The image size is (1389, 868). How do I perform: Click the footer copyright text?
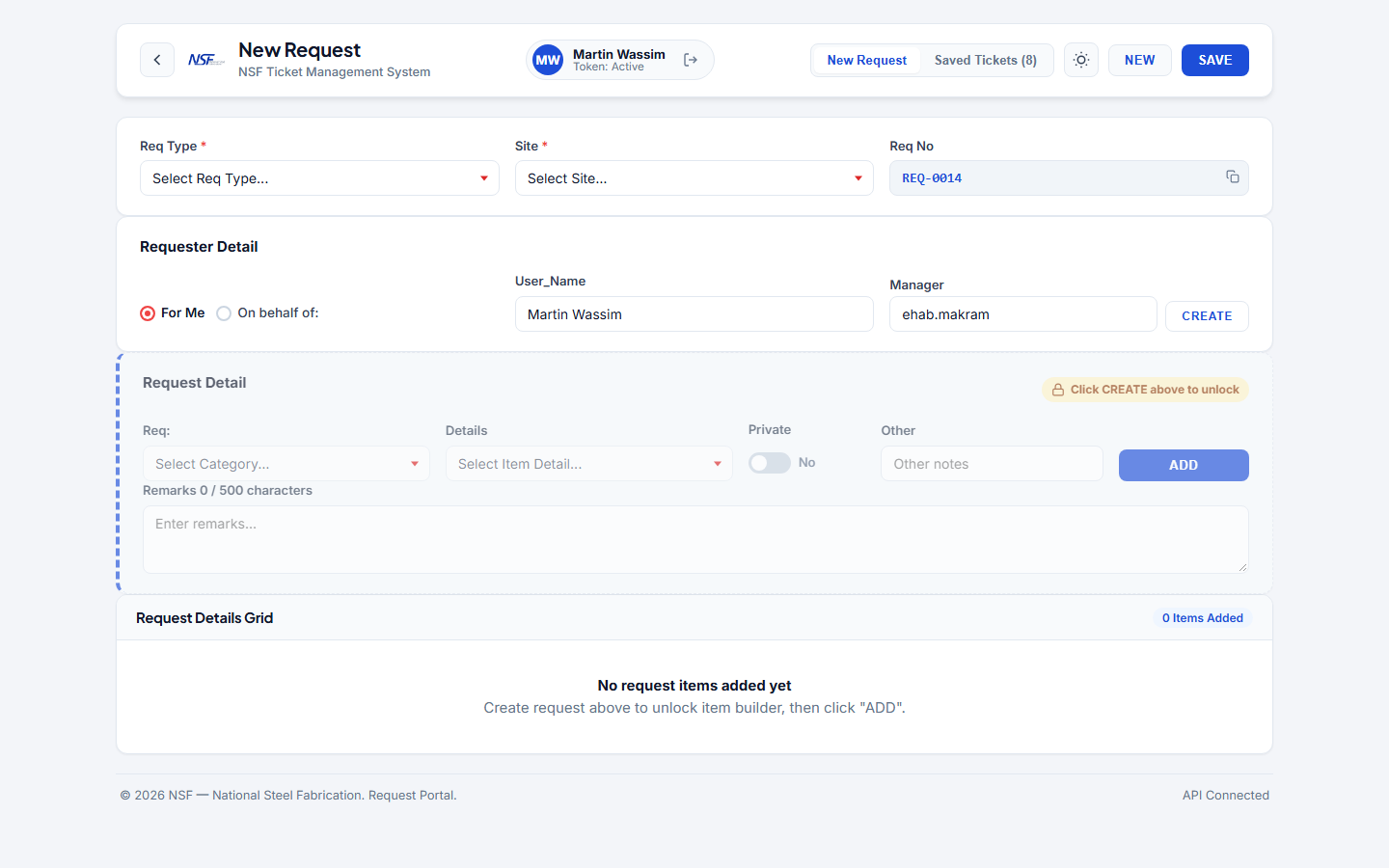tap(288, 796)
